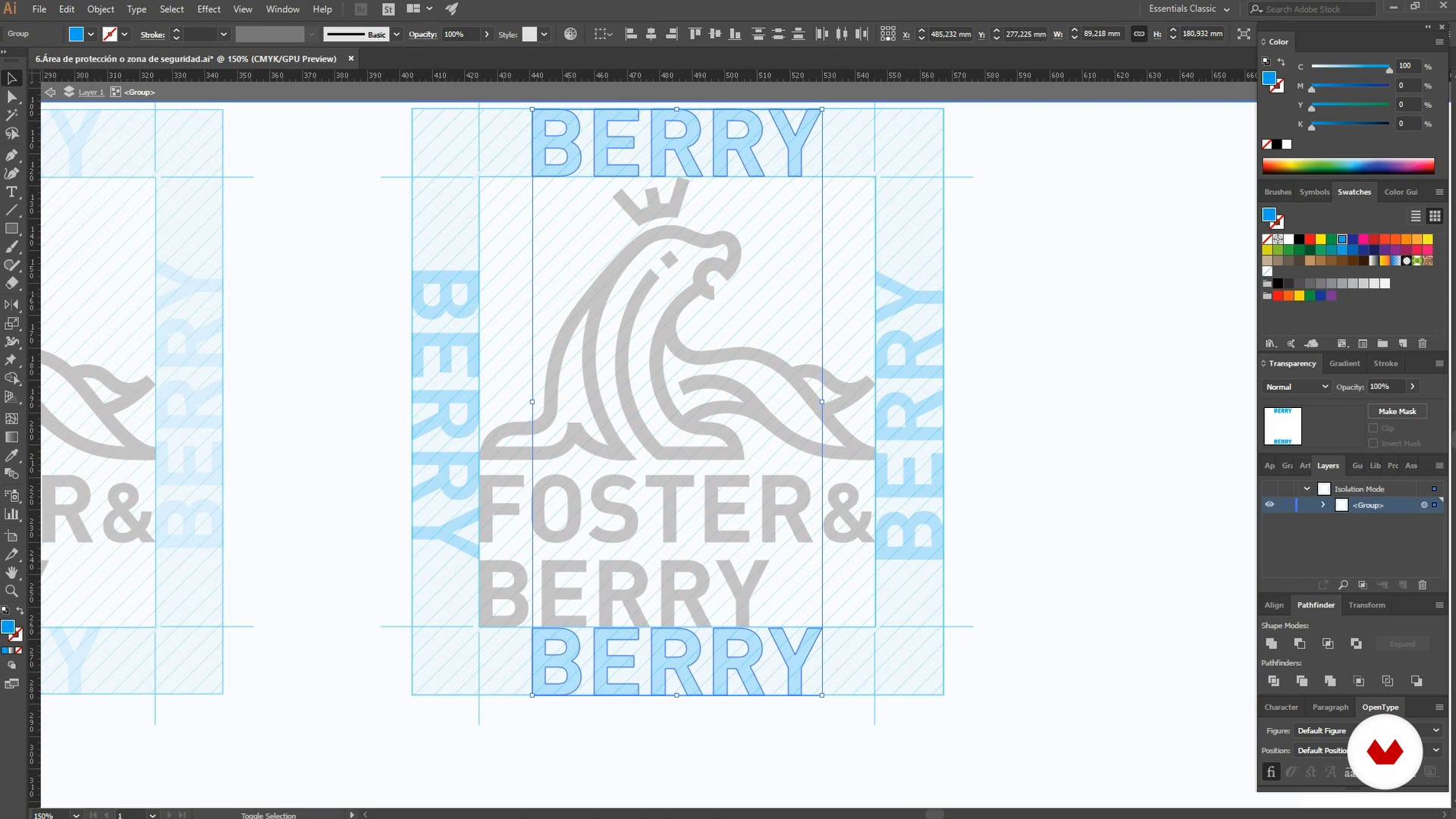This screenshot has width=1456, height=819.
Task: Exit isolation mode with back arrow
Action: pyautogui.click(x=50, y=92)
